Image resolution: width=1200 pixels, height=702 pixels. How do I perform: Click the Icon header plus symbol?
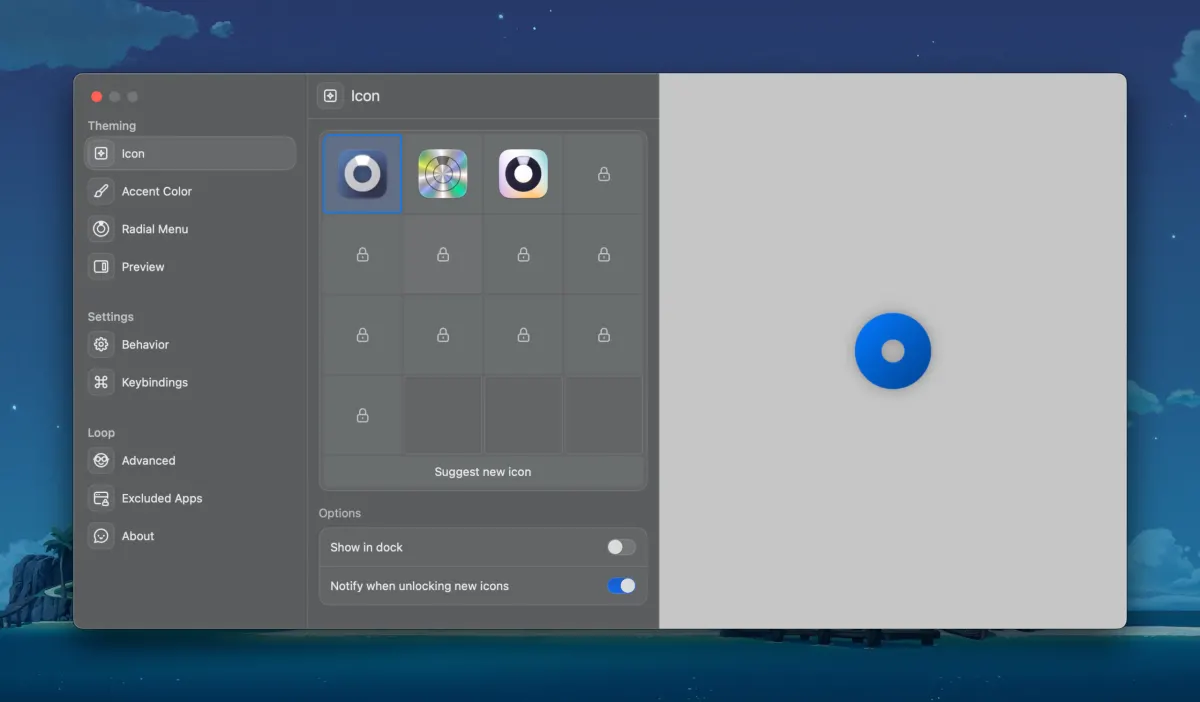(x=330, y=96)
